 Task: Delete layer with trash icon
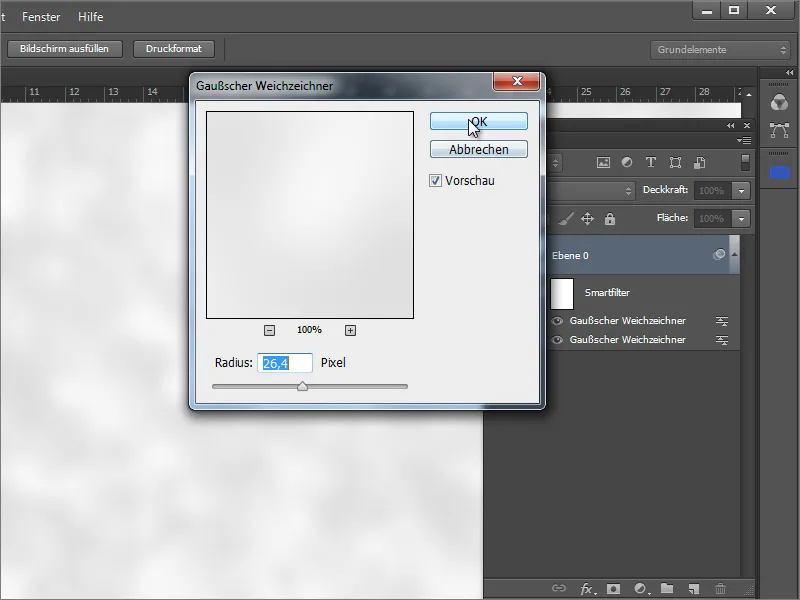click(720, 589)
